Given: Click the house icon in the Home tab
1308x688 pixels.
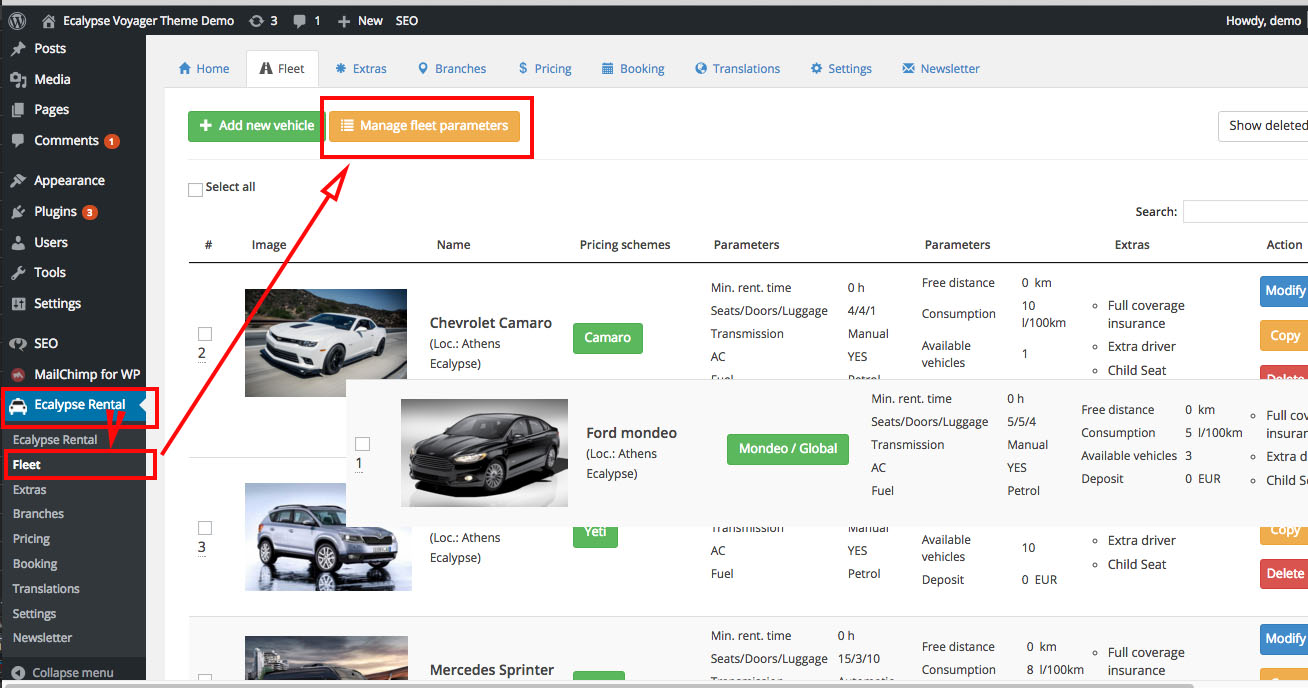Looking at the screenshot, I should [x=185, y=69].
